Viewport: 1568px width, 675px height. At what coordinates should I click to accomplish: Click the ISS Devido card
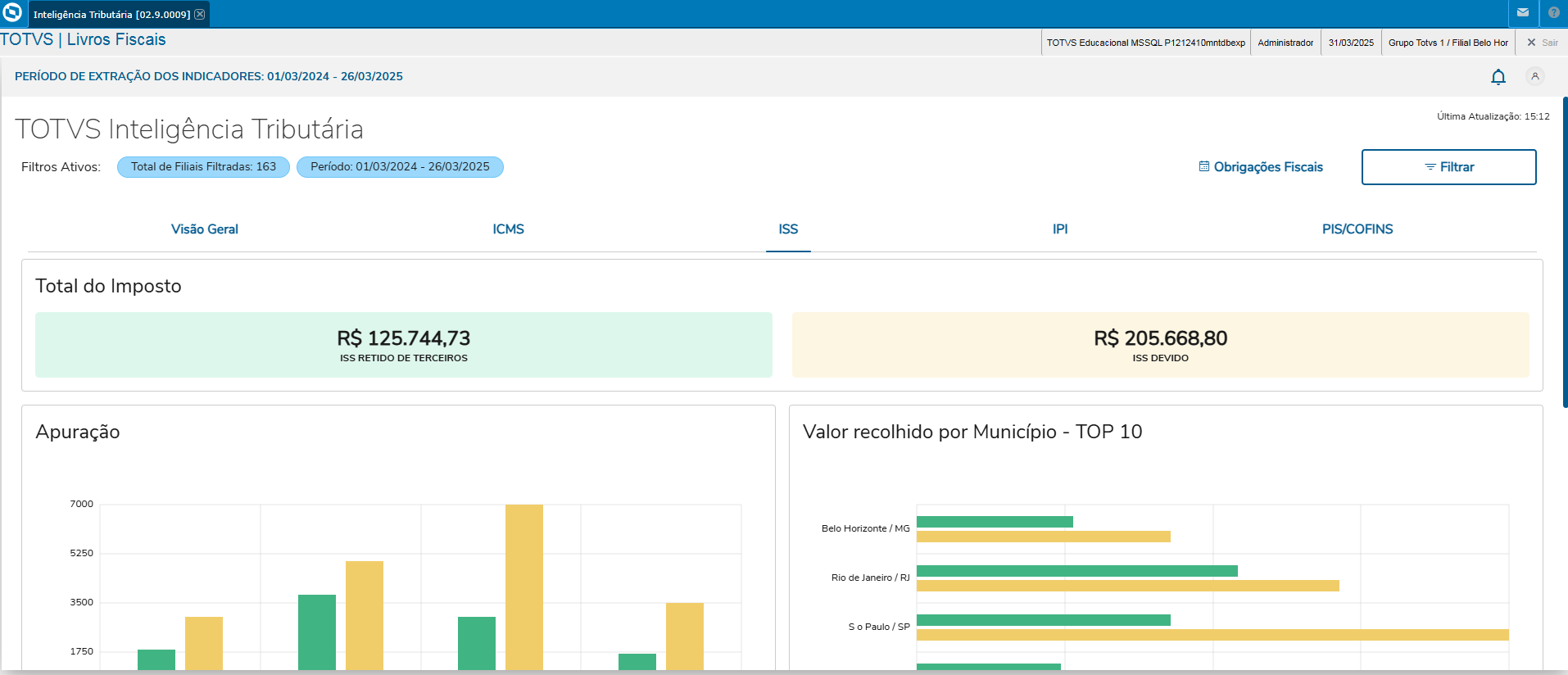(1161, 345)
